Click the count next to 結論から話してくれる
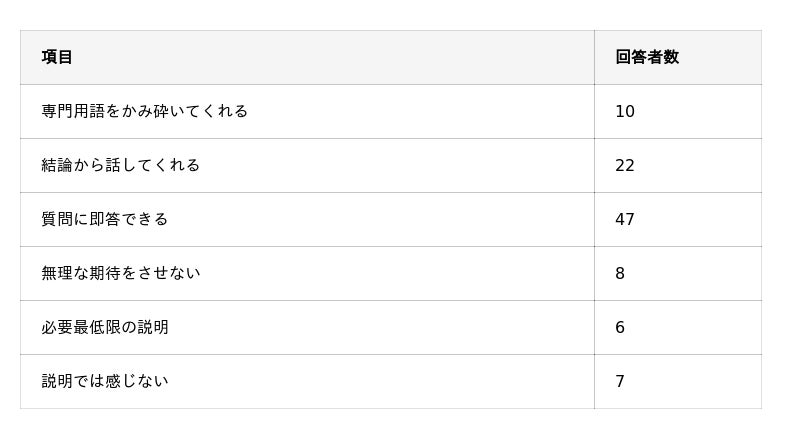 point(625,165)
